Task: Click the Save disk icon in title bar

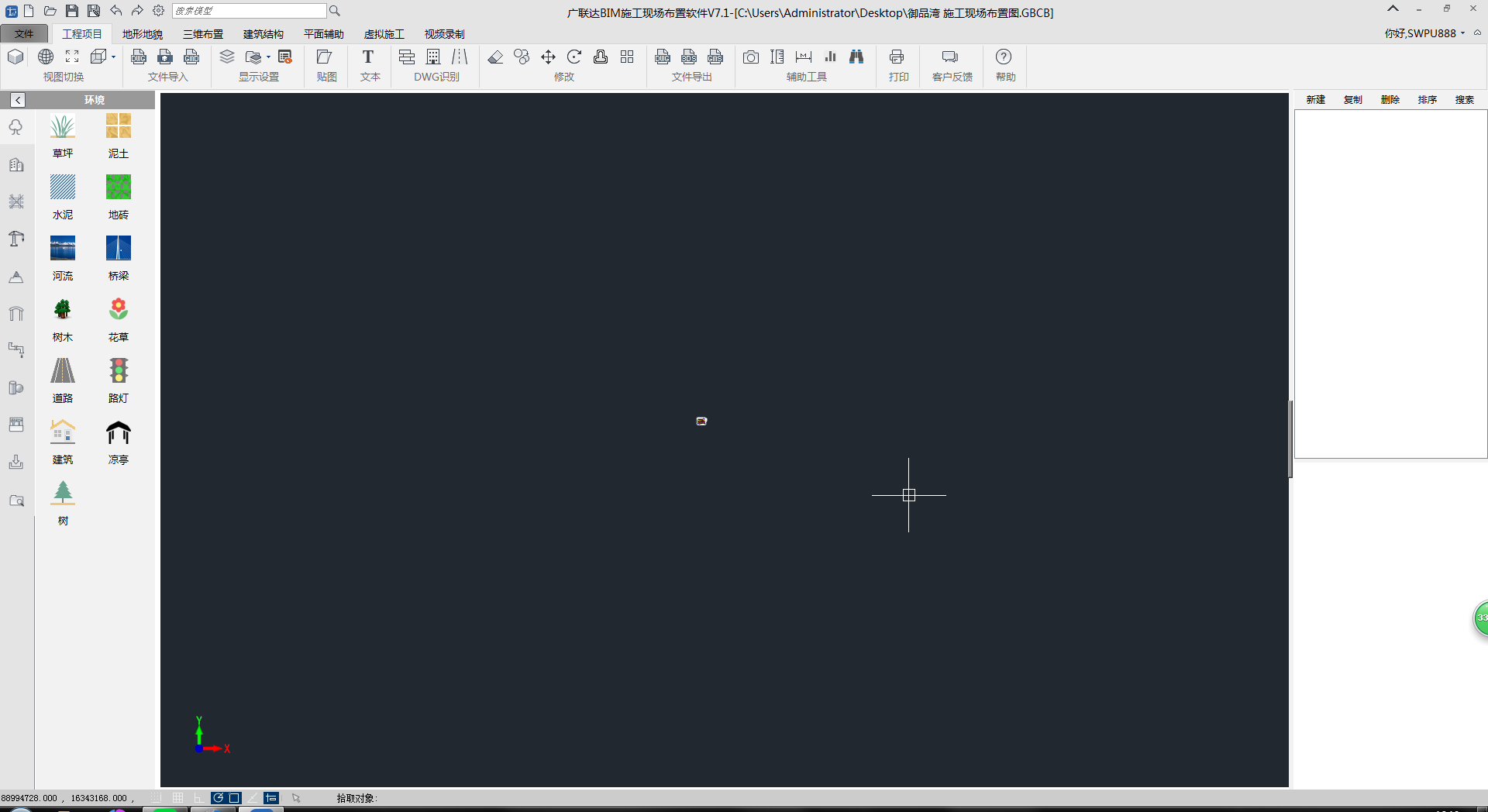Action: click(71, 11)
